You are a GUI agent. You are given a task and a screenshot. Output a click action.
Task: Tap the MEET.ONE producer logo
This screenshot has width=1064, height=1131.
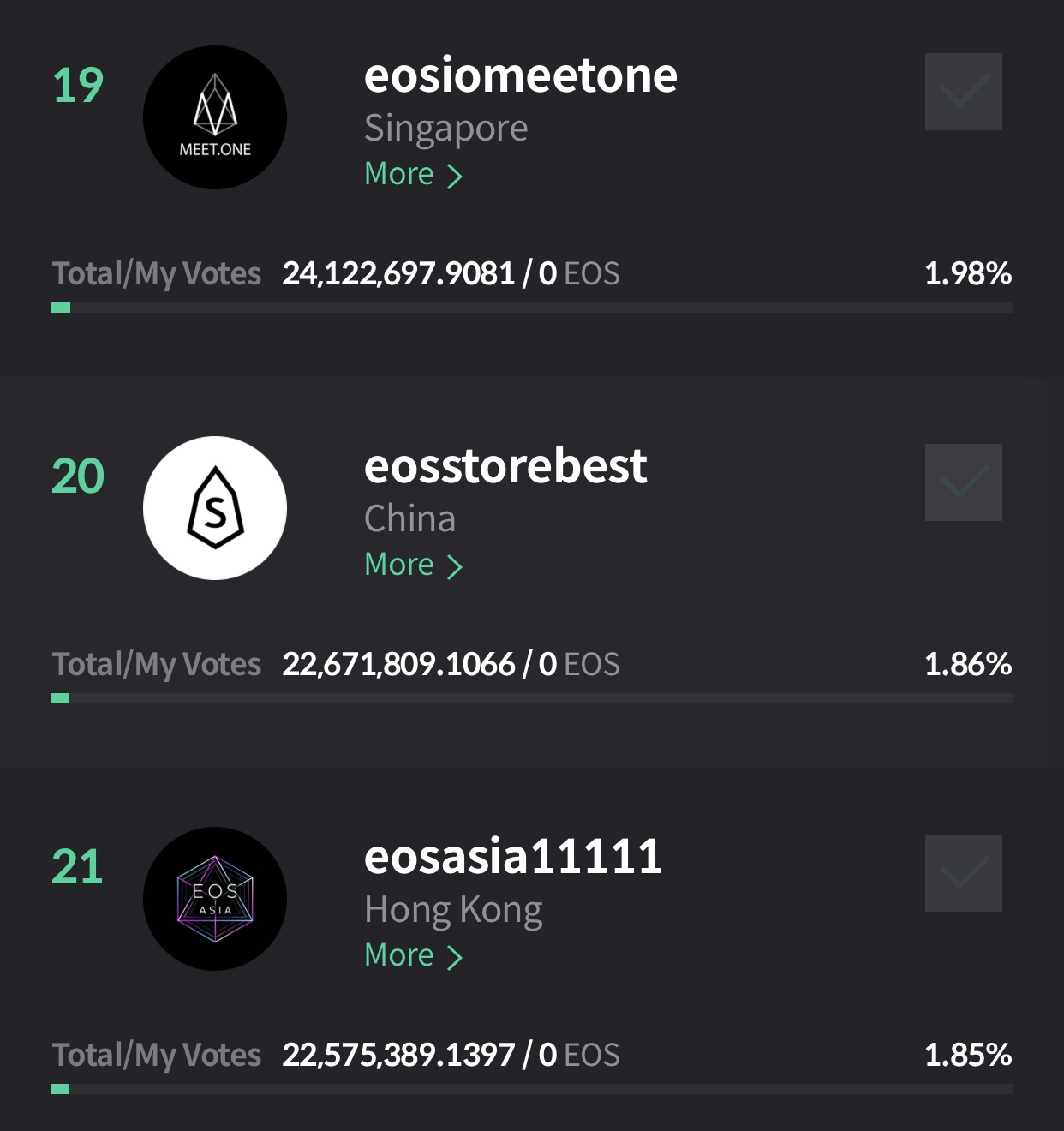pyautogui.click(x=215, y=117)
